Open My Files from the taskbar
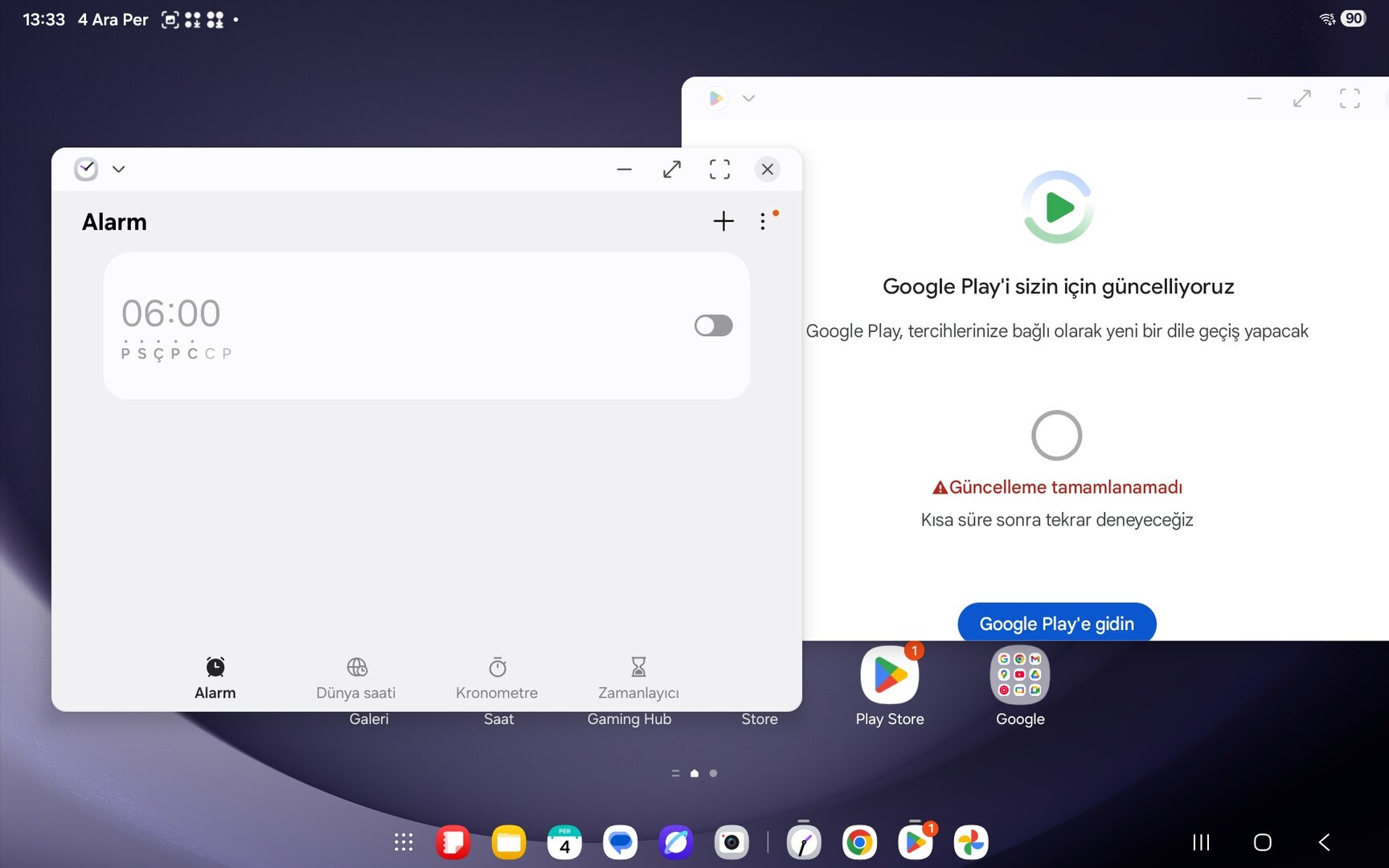The height and width of the screenshot is (868, 1389). (x=509, y=842)
